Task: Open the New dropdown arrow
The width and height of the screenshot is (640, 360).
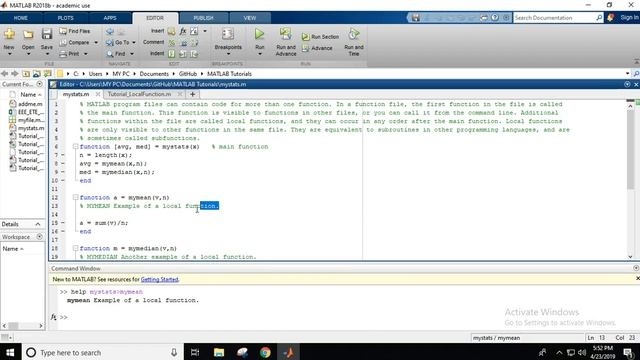Action: tap(9, 54)
